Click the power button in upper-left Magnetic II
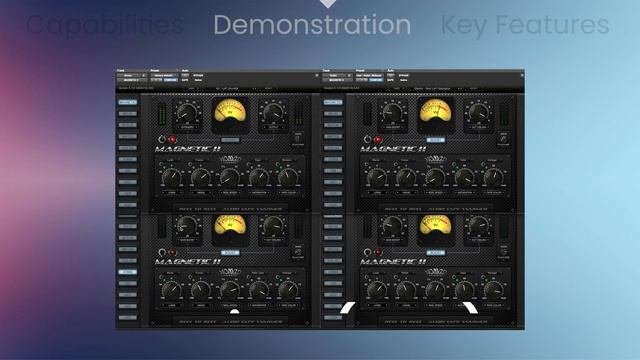 coord(162,139)
